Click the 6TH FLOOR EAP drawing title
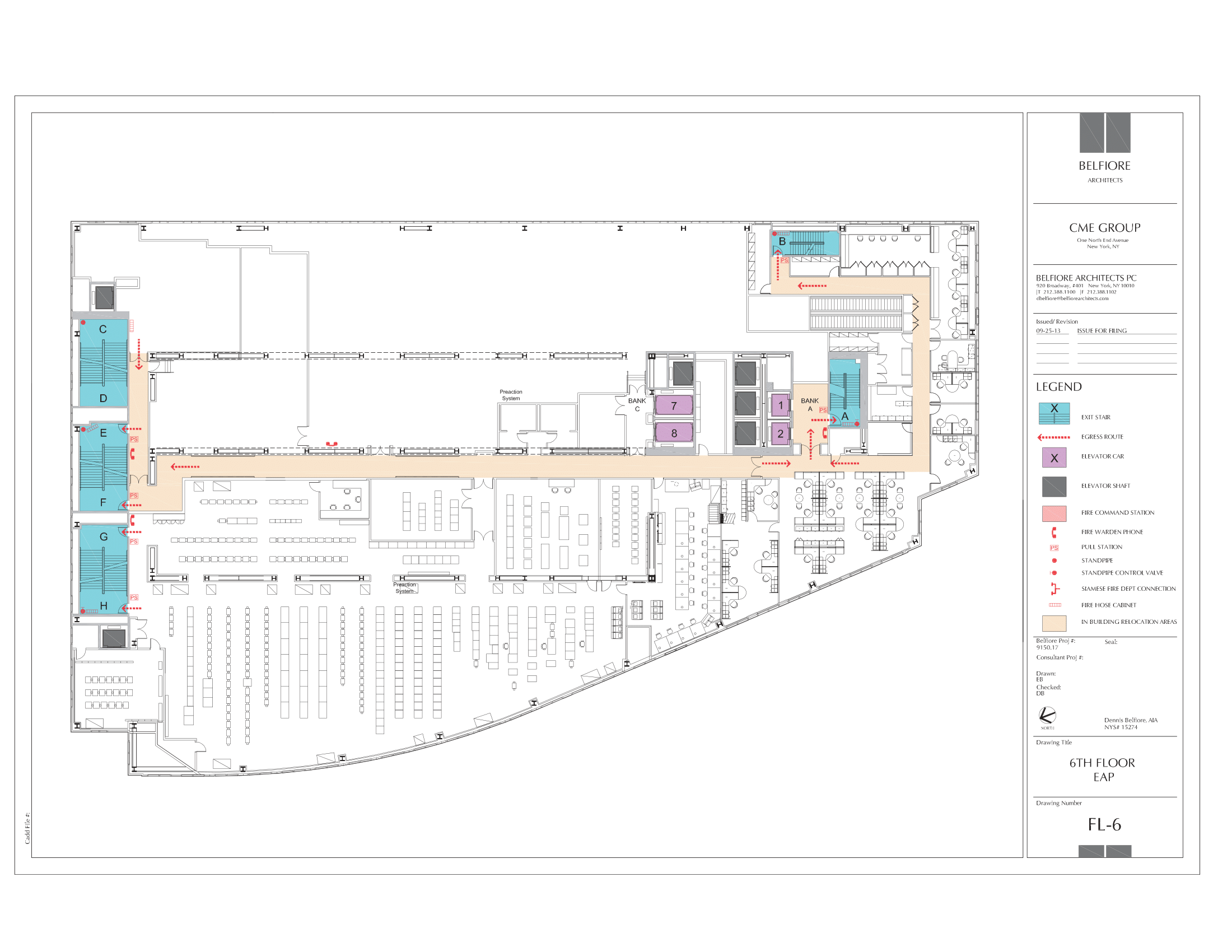1232x952 pixels. 1102,770
